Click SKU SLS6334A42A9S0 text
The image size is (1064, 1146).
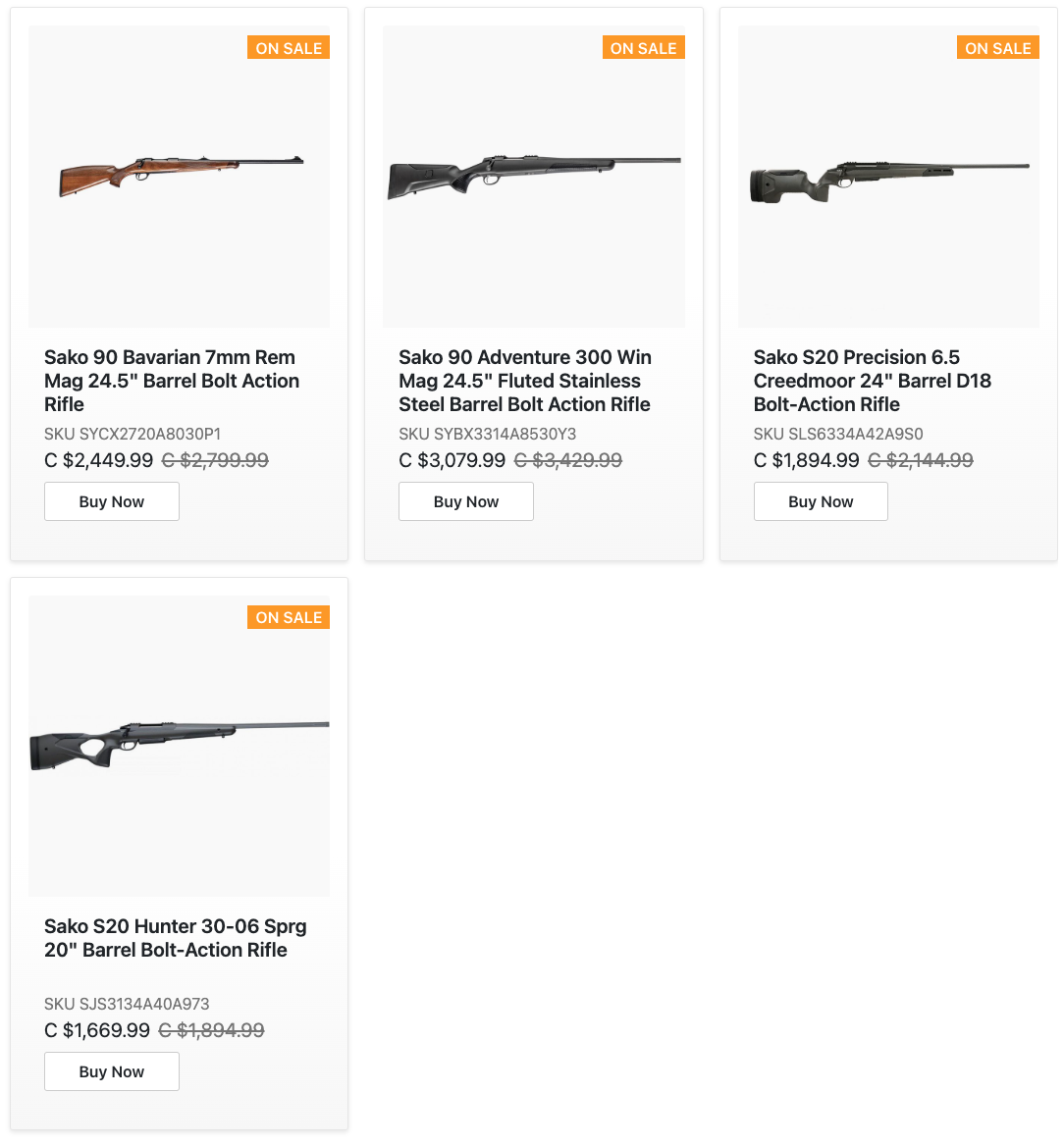[x=838, y=434]
